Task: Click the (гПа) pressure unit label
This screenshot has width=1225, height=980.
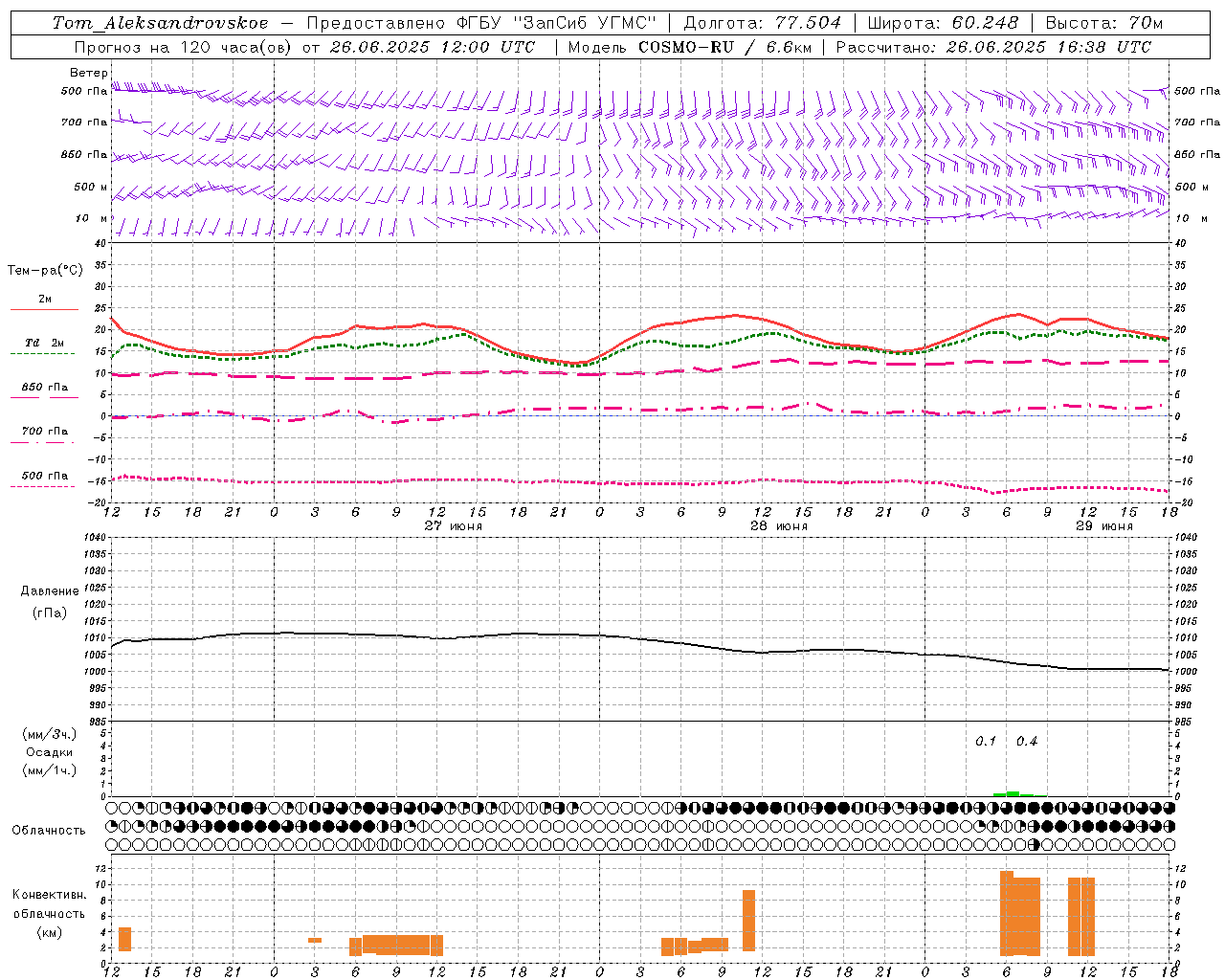Action: [x=50, y=613]
